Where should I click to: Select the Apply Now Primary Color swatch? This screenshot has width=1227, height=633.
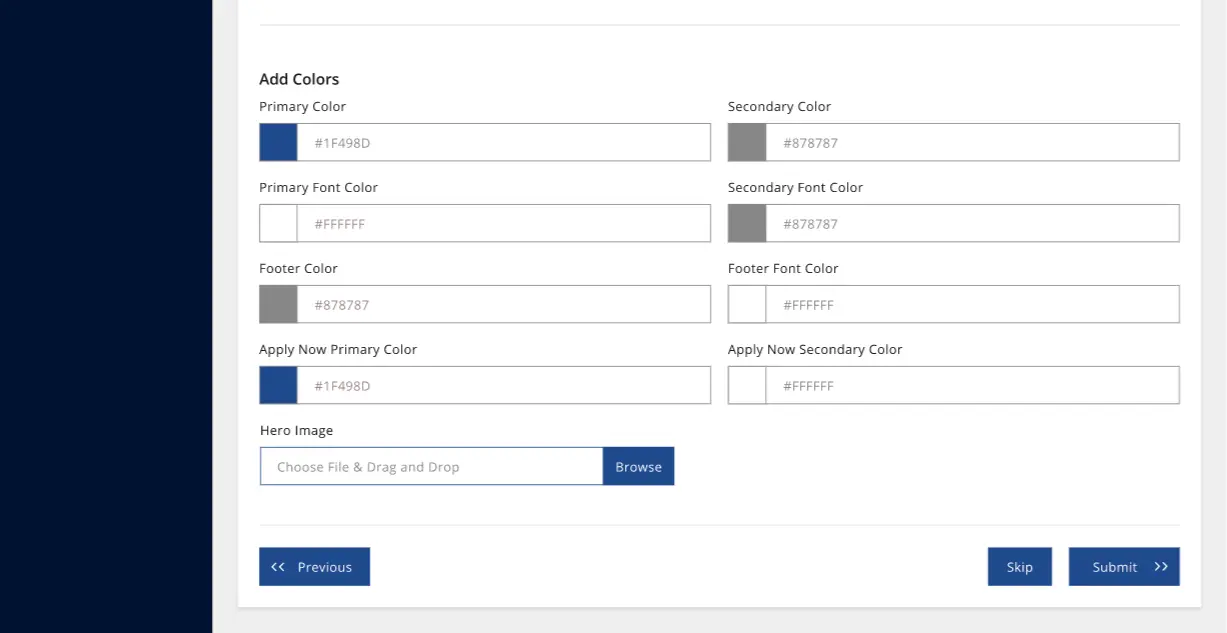(x=278, y=385)
